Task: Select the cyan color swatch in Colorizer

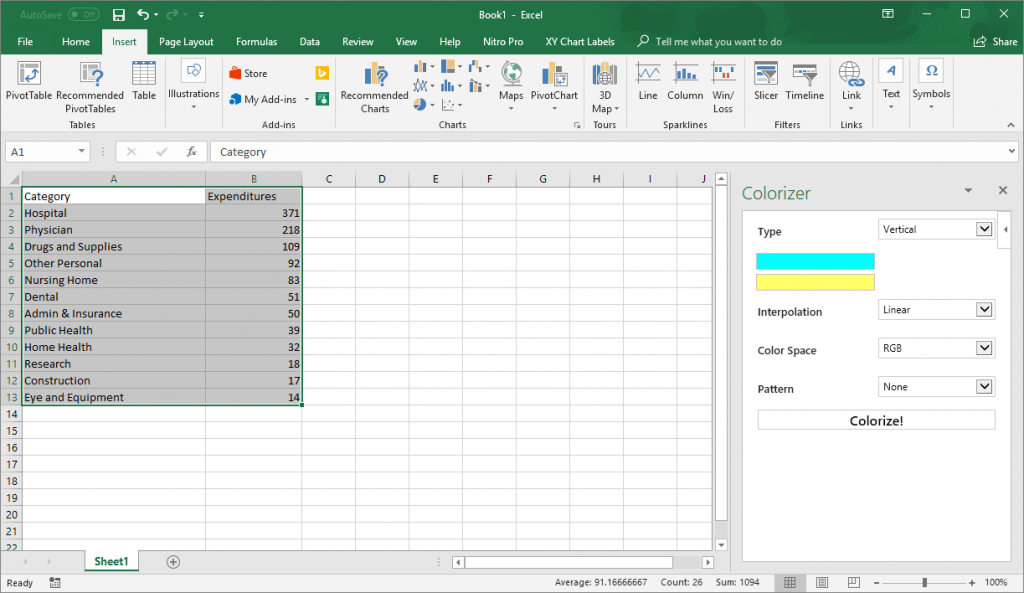Action: coord(815,260)
